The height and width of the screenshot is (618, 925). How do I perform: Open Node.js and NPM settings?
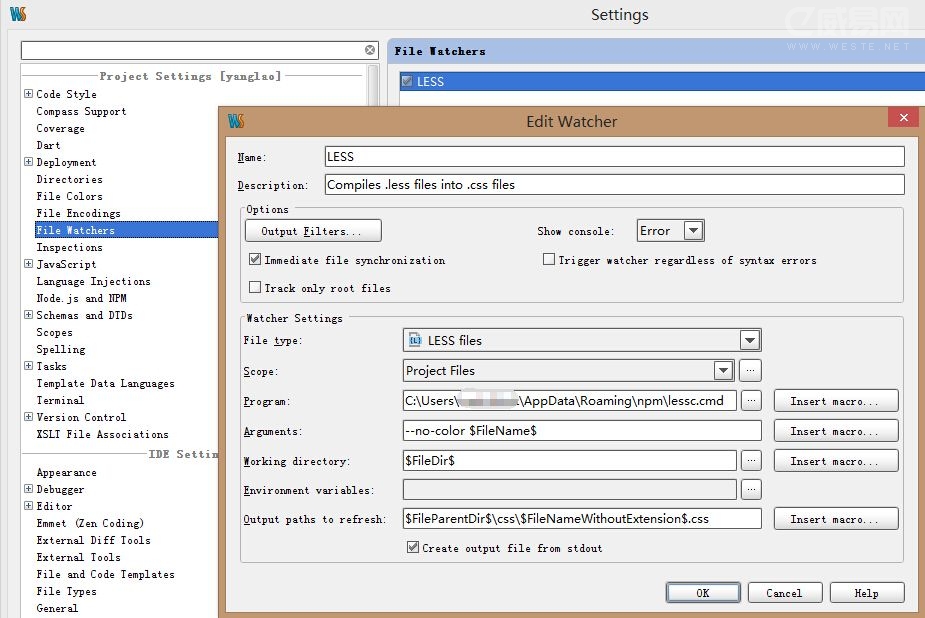coord(81,298)
